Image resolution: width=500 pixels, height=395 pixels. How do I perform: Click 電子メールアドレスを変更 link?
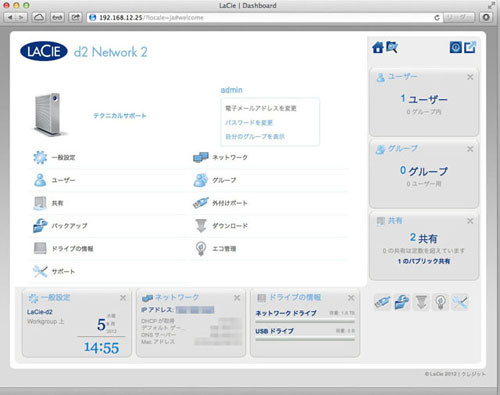coord(261,108)
